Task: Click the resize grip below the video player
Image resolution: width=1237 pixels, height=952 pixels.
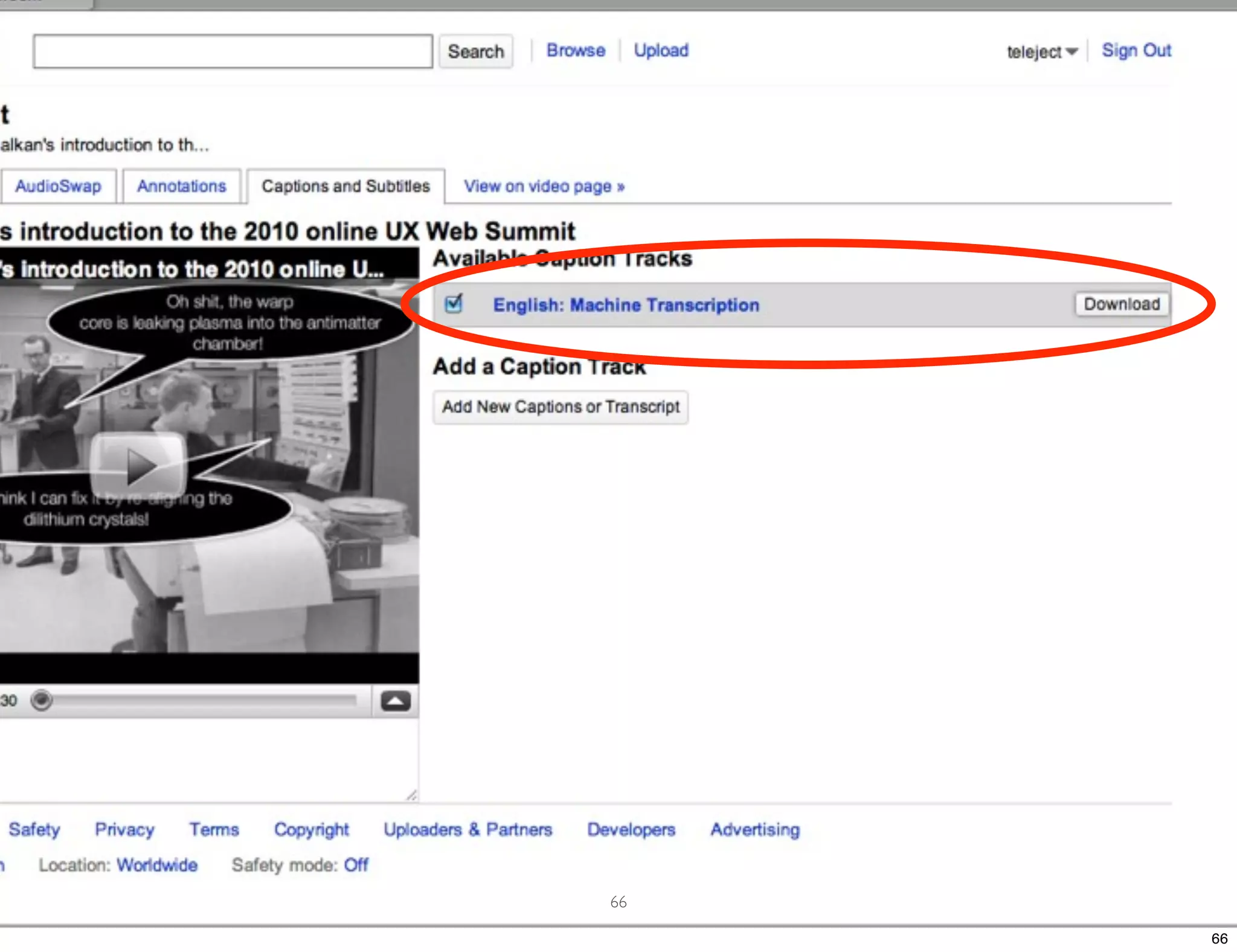Action: pos(411,795)
